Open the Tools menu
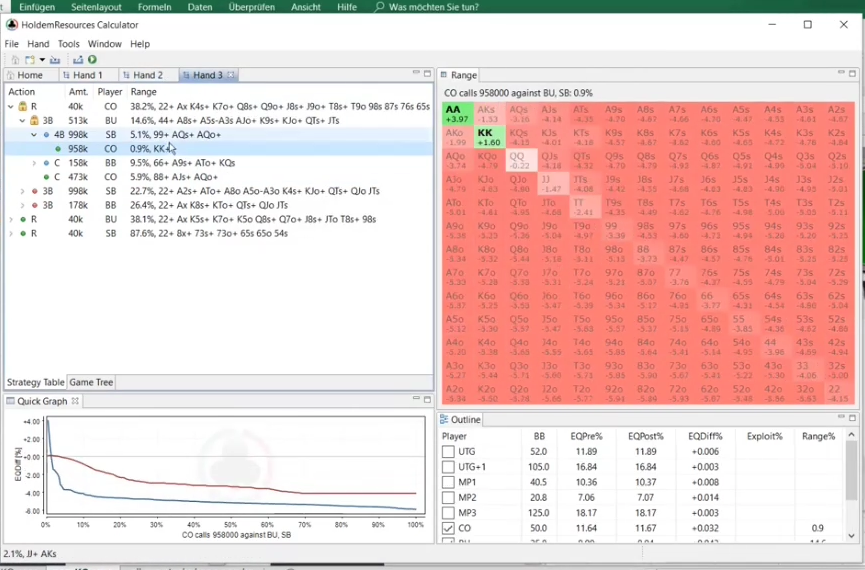Viewport: 865px width, 570px height. pos(68,44)
